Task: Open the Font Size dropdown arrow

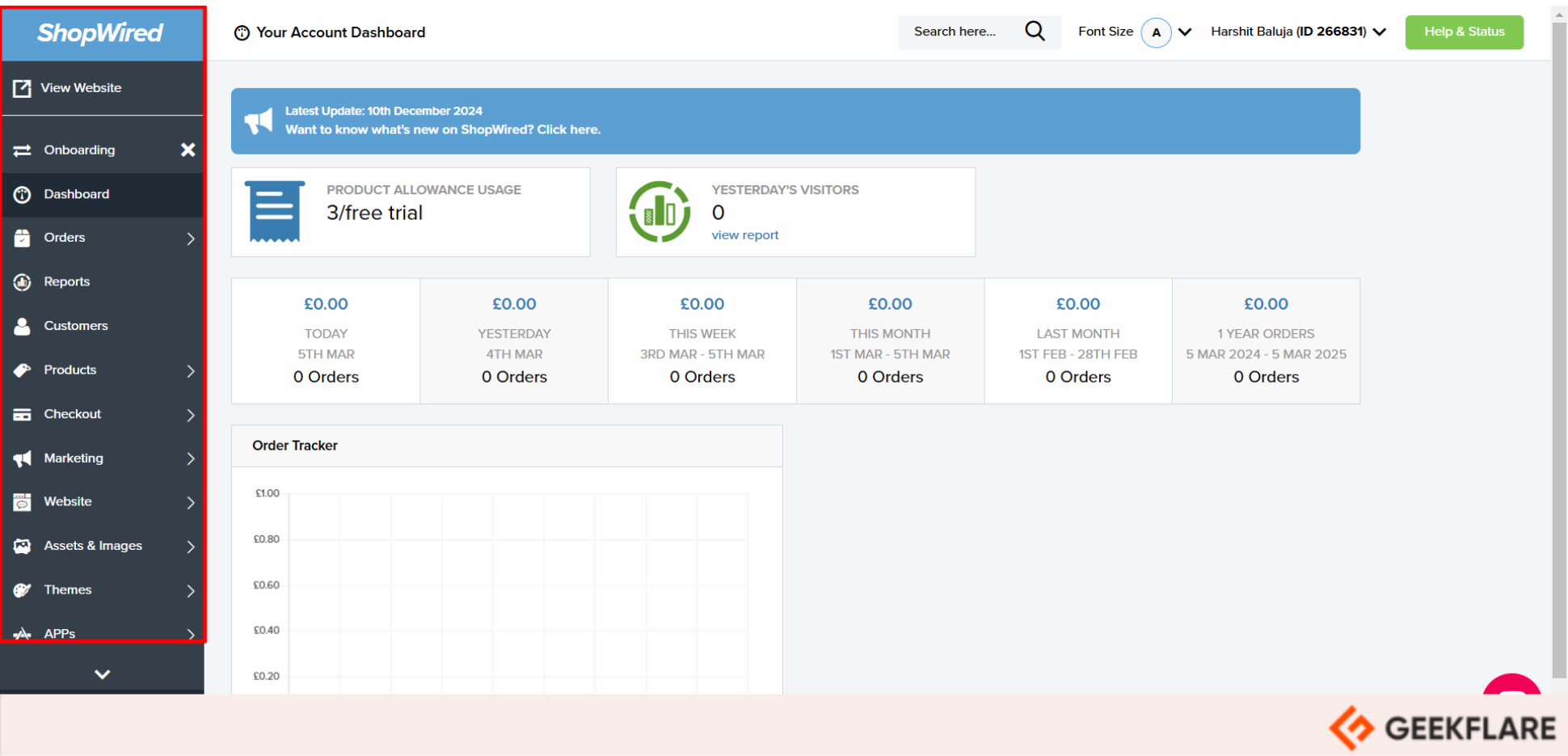Action: click(1185, 32)
